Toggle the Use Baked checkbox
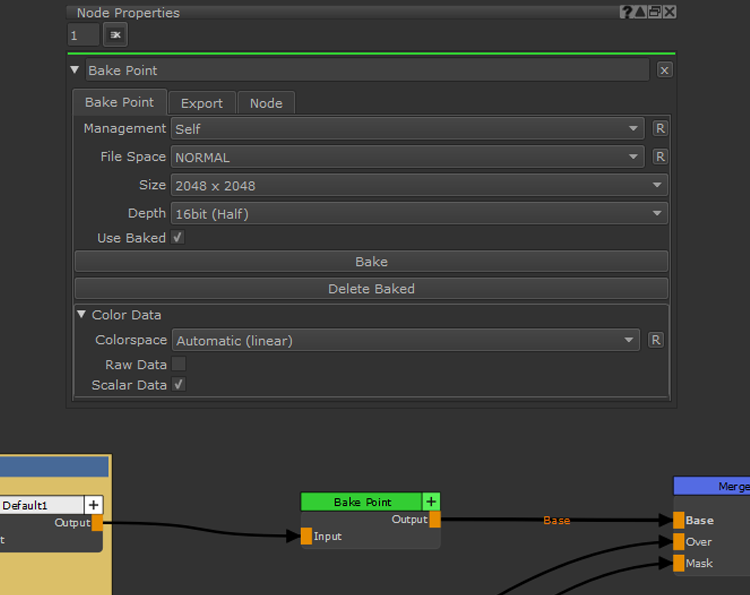The width and height of the screenshot is (750, 595). click(178, 238)
